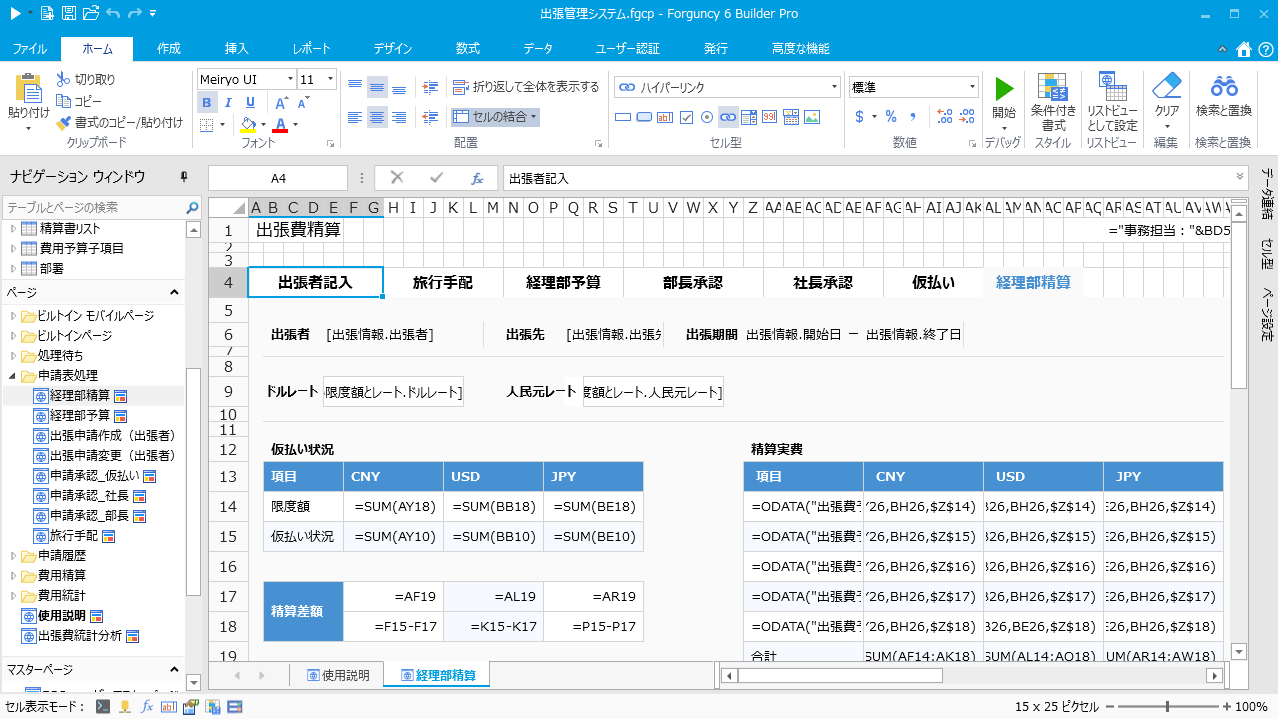Toggle Bold formatting
Screen dimensions: 1278x719
coord(206,102)
